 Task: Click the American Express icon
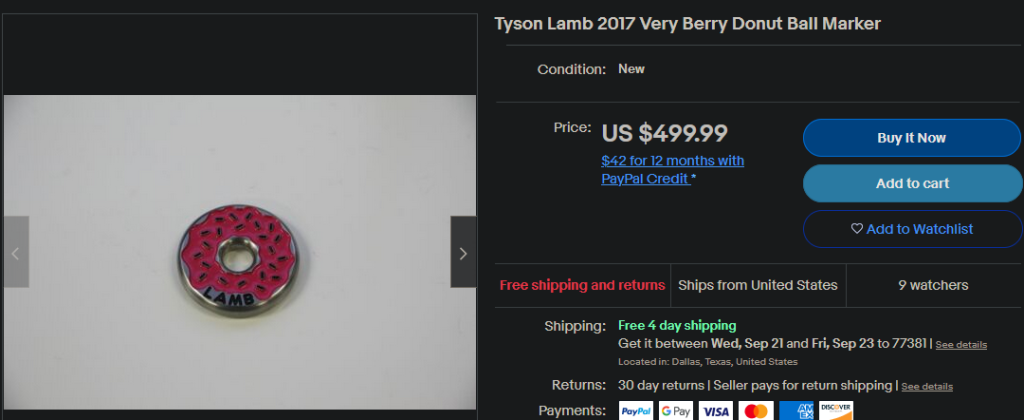[x=796, y=410]
